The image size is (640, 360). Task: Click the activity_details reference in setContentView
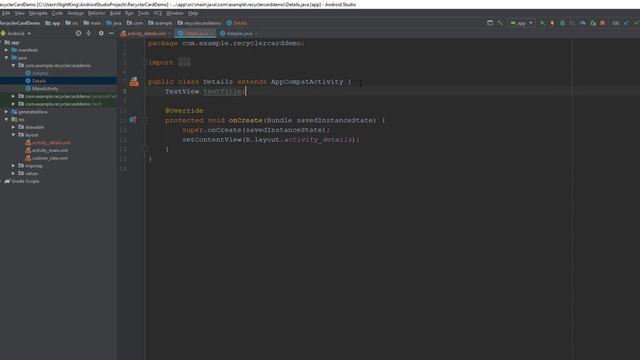318,140
